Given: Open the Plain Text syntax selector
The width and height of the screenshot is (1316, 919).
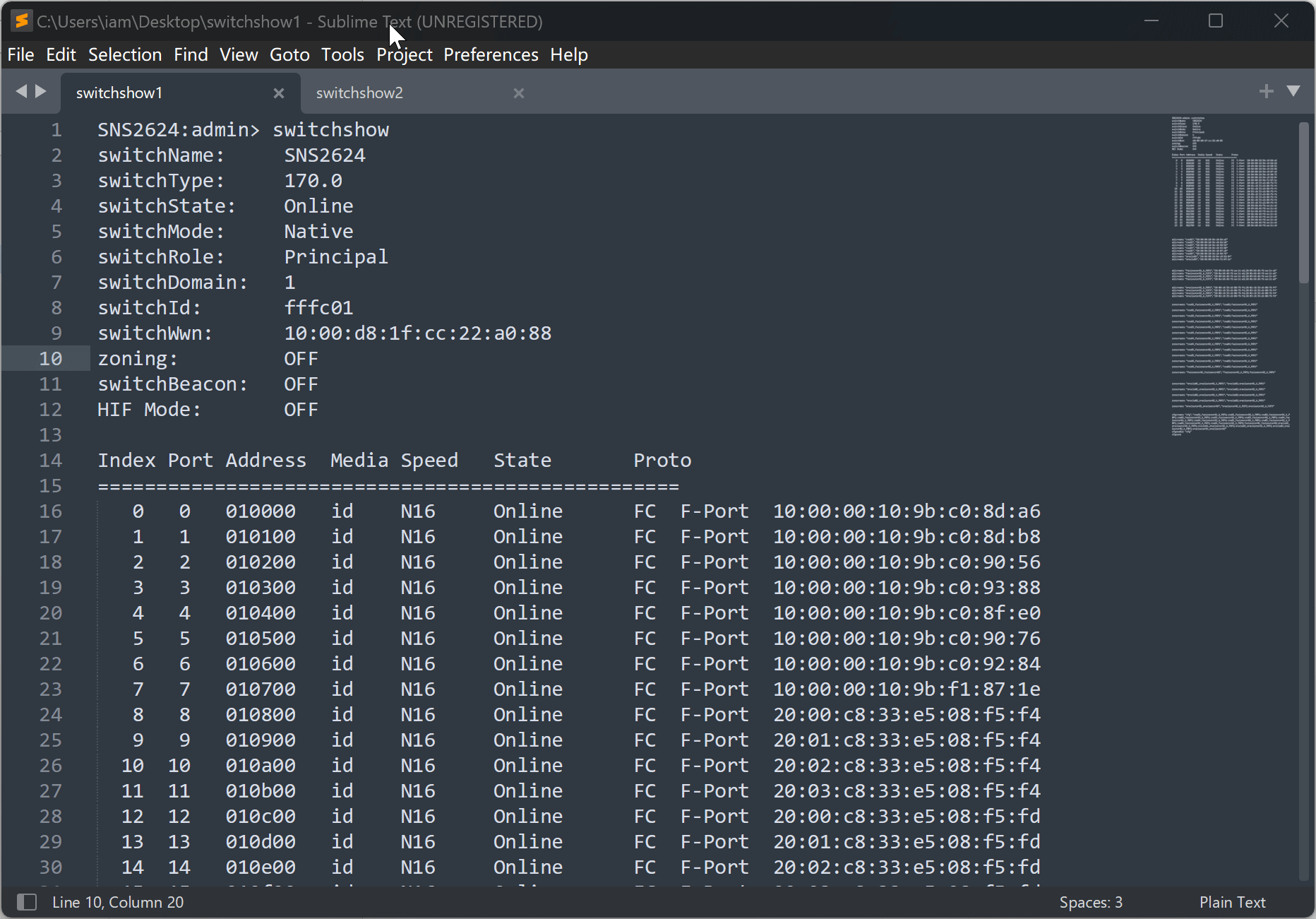Looking at the screenshot, I should click(x=1232, y=902).
